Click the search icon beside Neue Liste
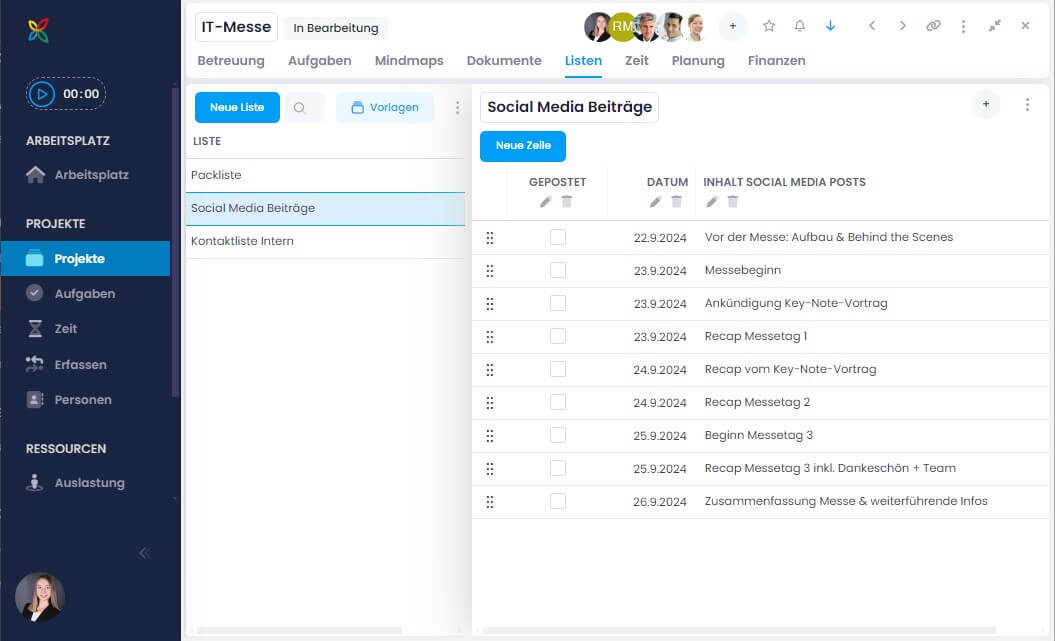1055x641 pixels. point(300,108)
